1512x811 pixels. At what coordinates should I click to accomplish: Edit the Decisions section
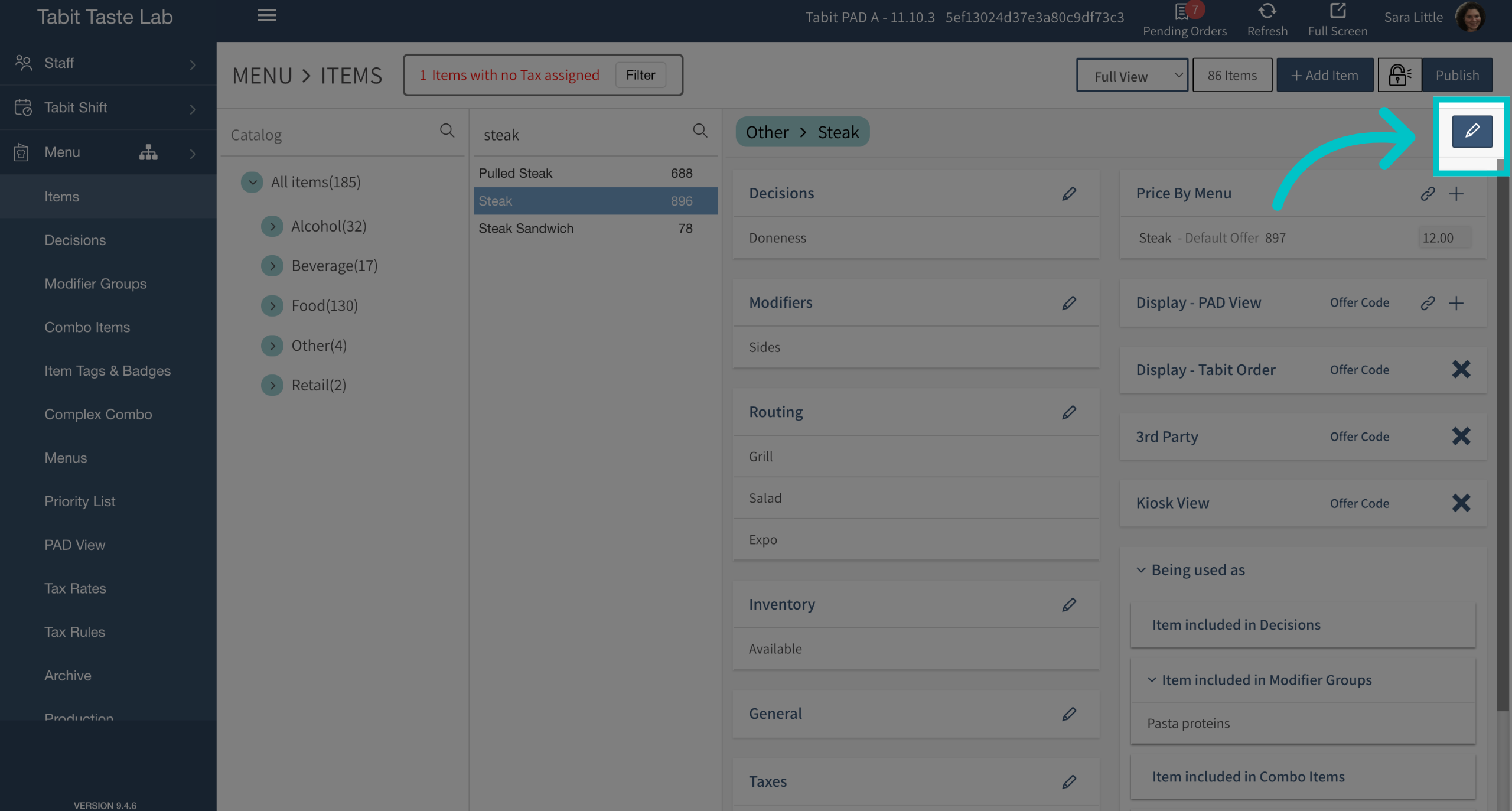point(1069,194)
